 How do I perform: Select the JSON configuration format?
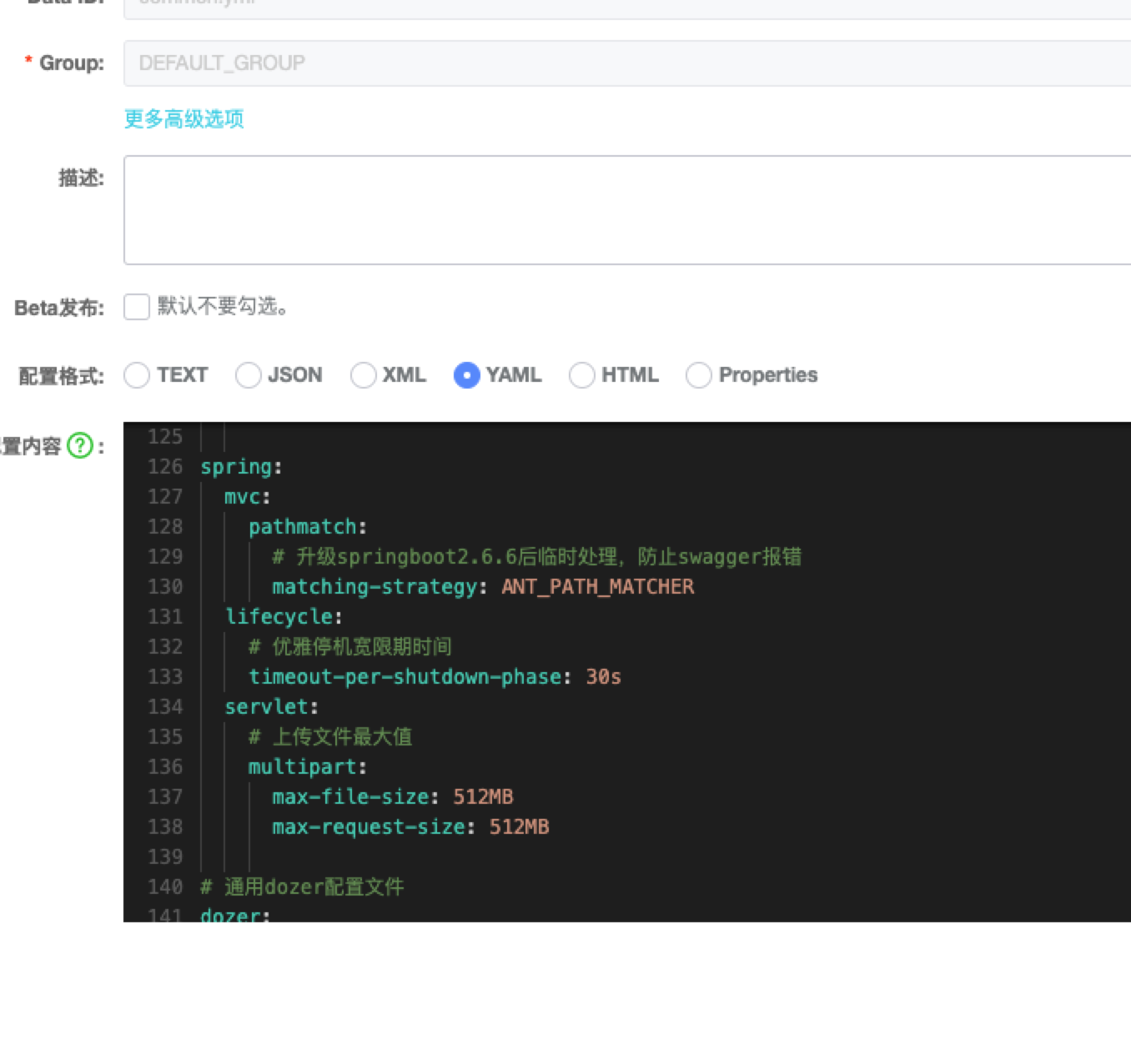[x=248, y=376]
